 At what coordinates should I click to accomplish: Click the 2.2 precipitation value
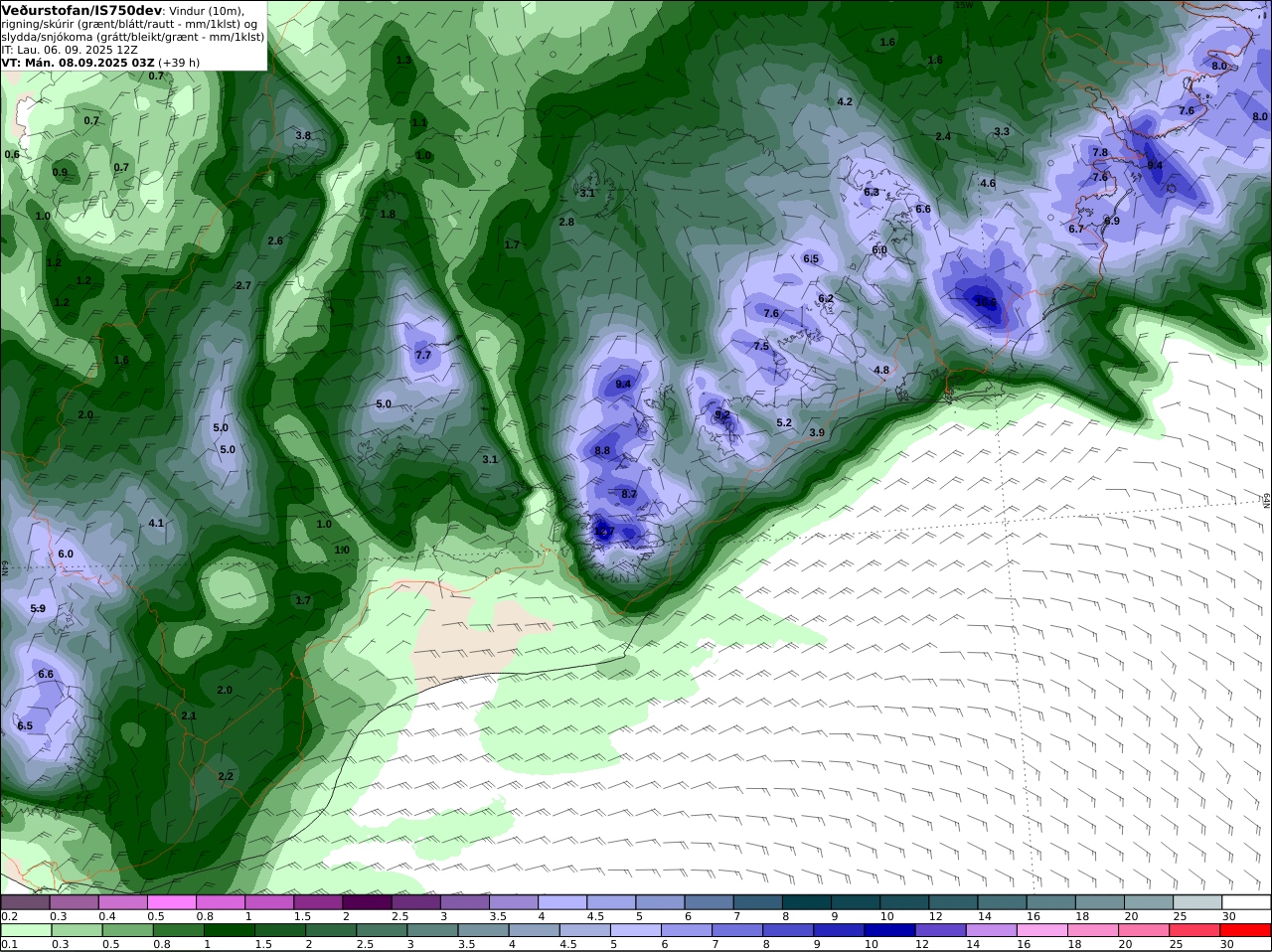[226, 777]
